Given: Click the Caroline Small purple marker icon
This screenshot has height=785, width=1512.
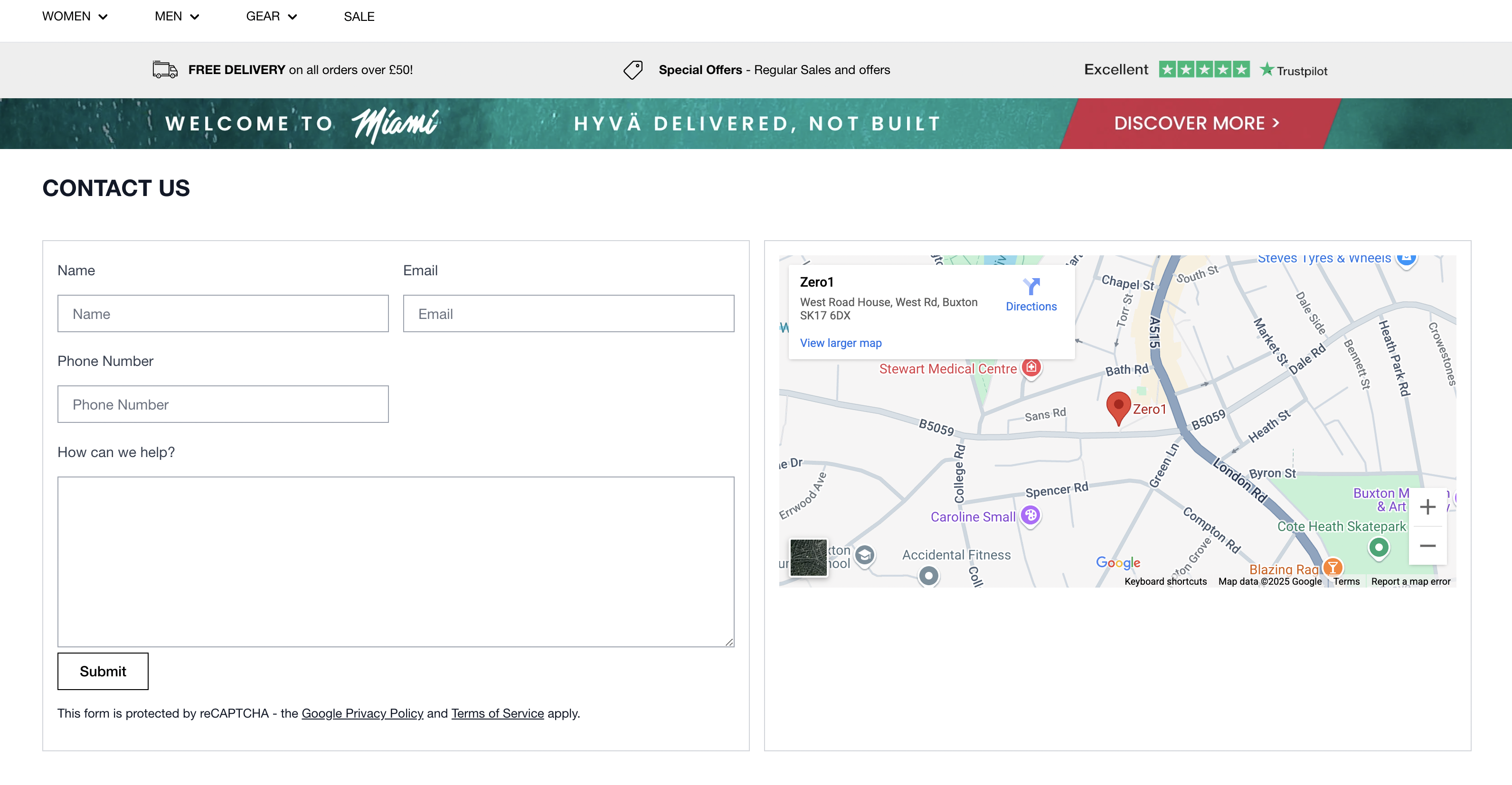Looking at the screenshot, I should (1030, 516).
